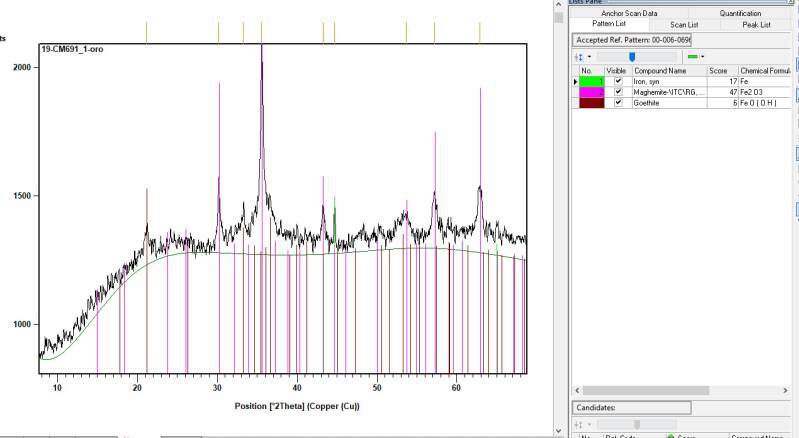The width and height of the screenshot is (799, 438).
Task: Click the scan label 19-CM691_1-oro
Action: pos(72,49)
